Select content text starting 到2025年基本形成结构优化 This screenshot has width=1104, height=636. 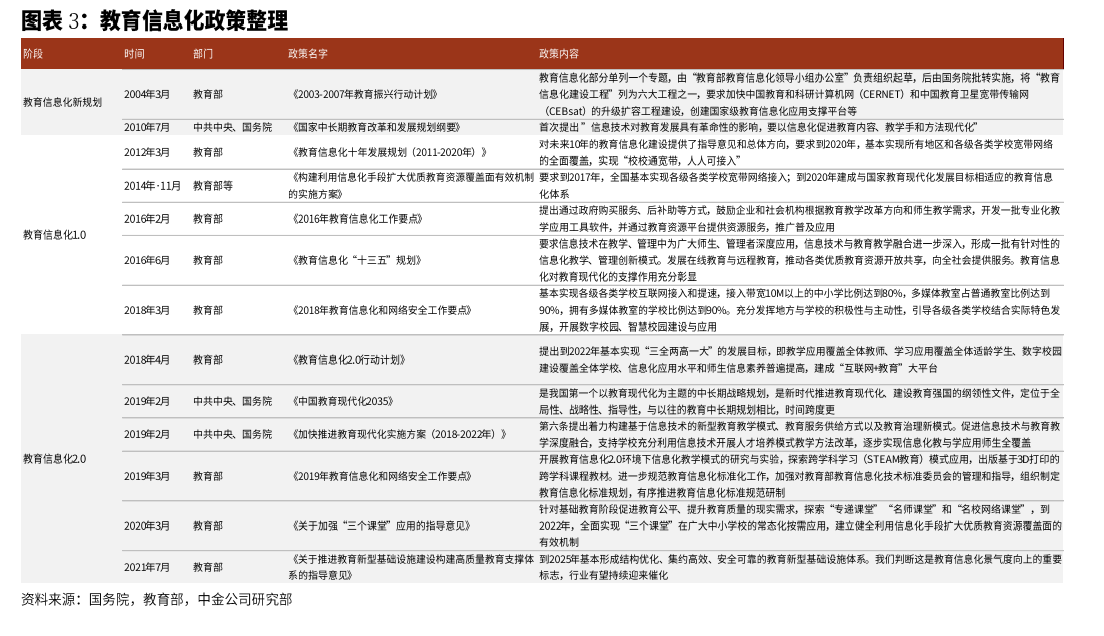801,567
